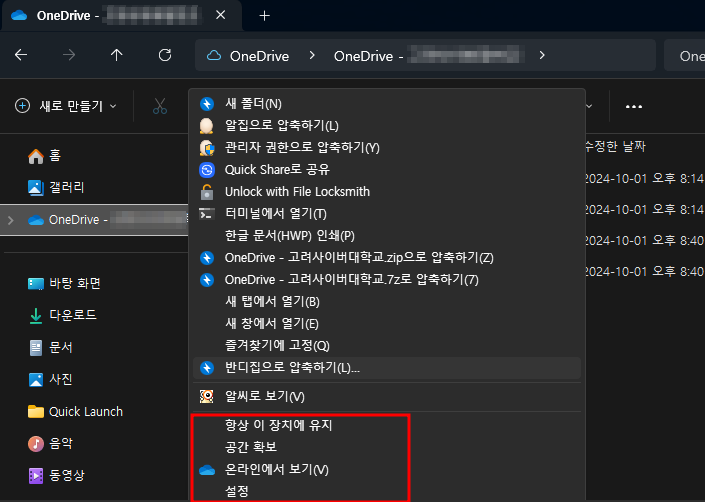Open the Quick Launch folder
Screen dimensions: 705x502
point(75,411)
